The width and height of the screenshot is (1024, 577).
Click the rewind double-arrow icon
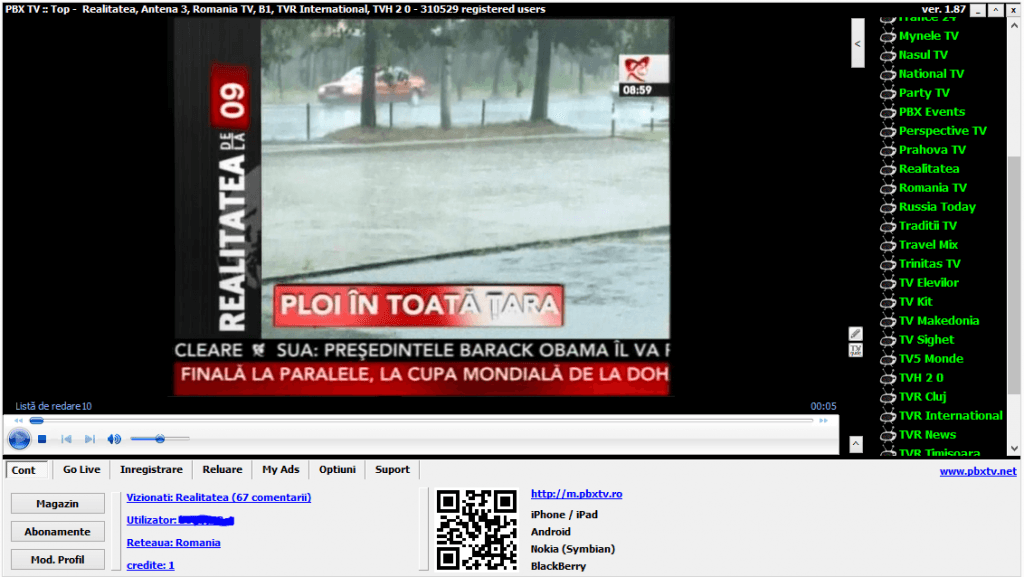(x=18, y=420)
